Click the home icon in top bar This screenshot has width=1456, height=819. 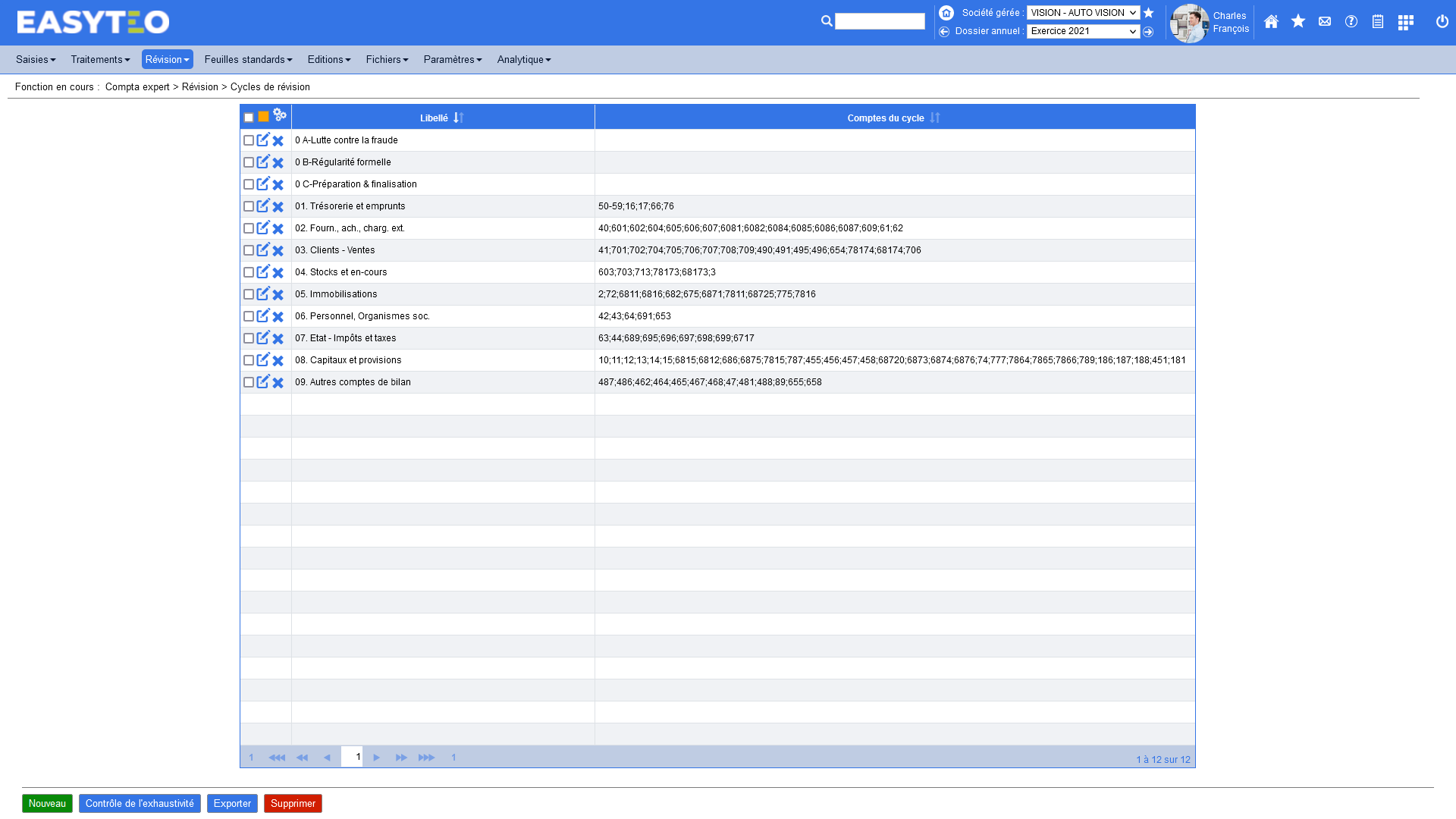tap(1271, 22)
